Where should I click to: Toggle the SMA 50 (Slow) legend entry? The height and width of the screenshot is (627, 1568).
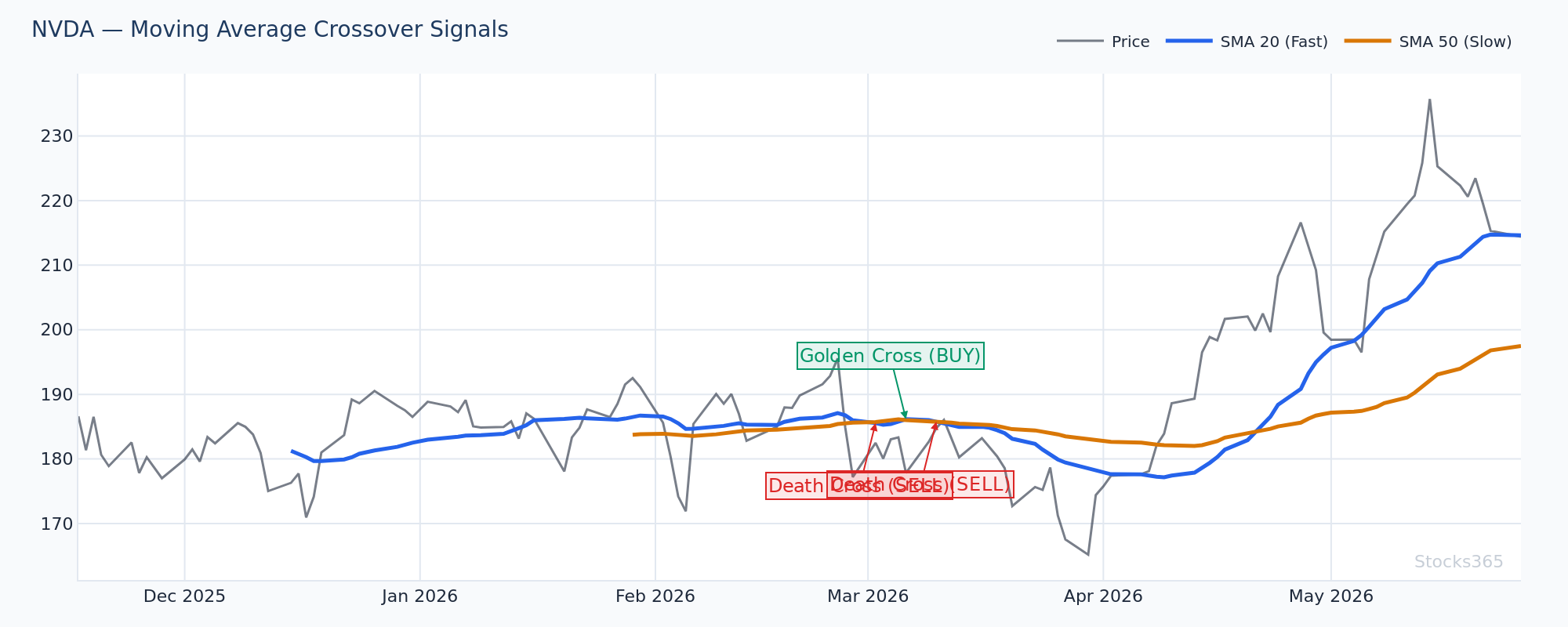tap(1428, 42)
